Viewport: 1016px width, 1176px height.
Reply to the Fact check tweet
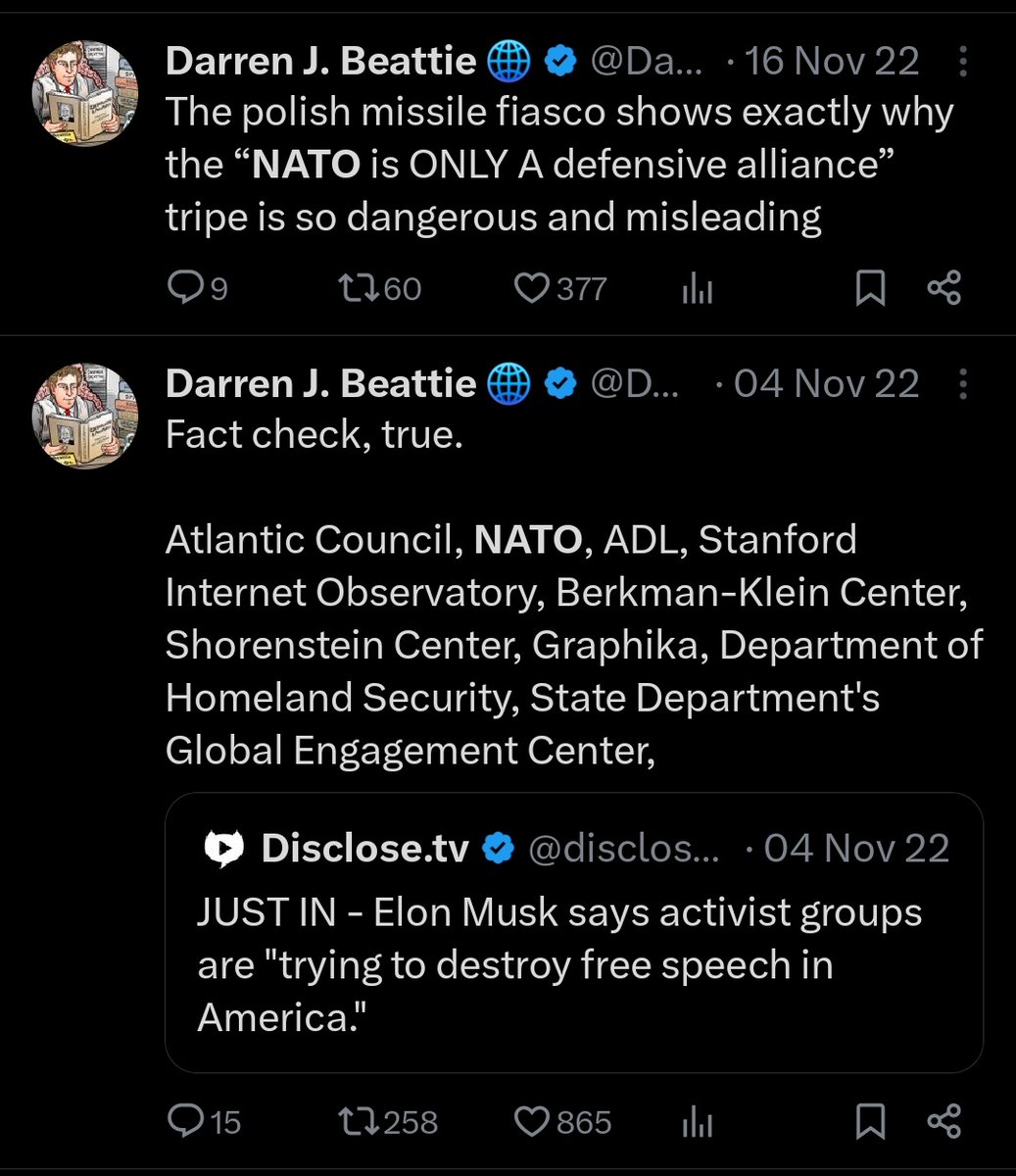coord(185,1121)
